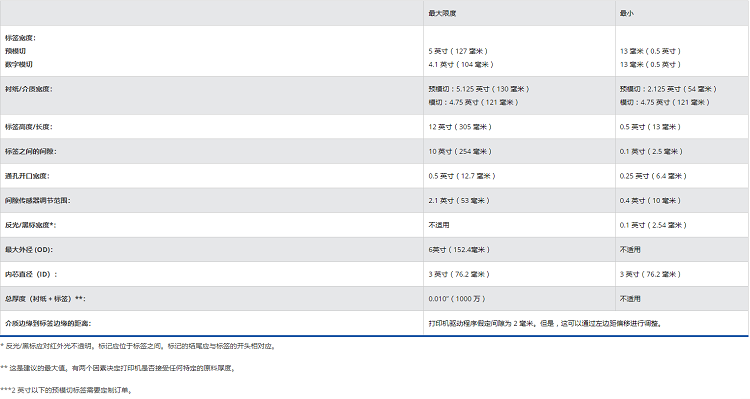Select the '标签之间的间隙:' row label
The image size is (750, 399).
coord(31,152)
